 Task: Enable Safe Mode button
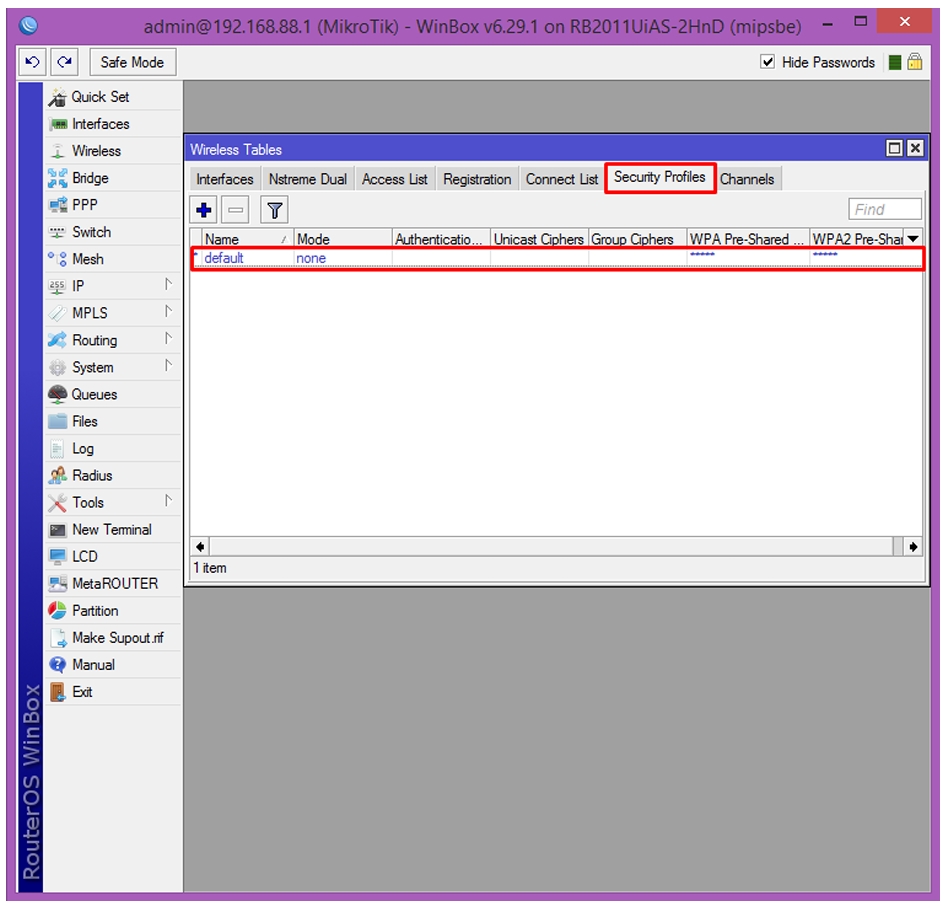tap(132, 62)
